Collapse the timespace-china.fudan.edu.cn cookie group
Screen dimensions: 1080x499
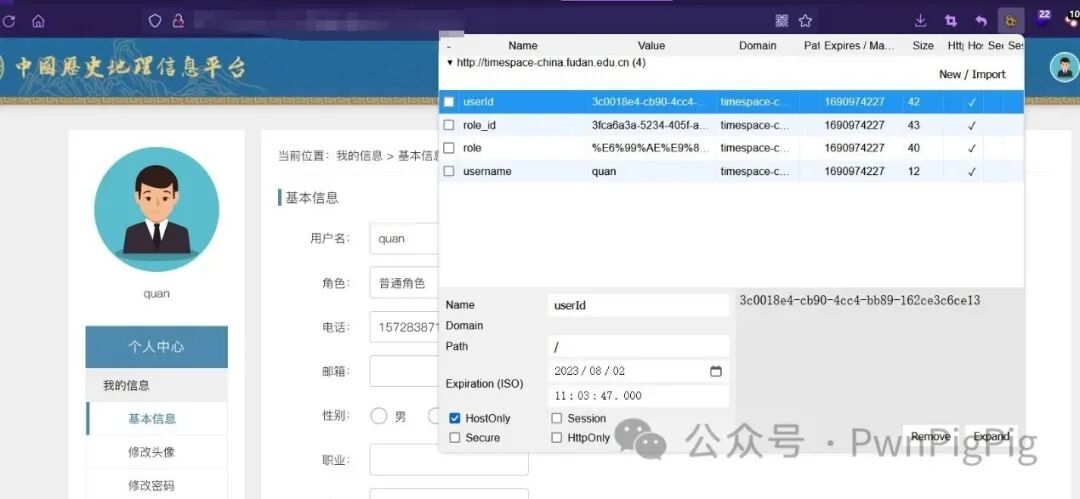tap(450, 63)
